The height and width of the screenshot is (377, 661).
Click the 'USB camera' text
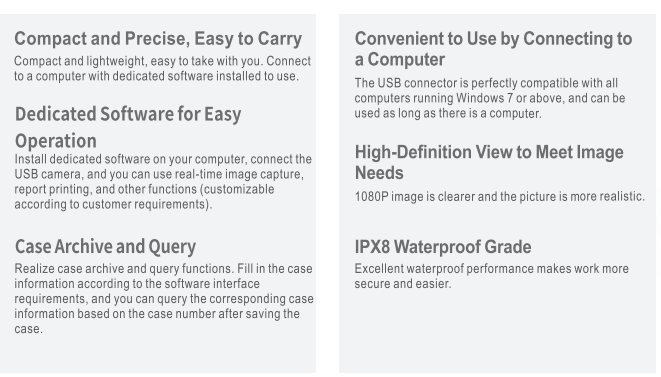pyautogui.click(x=48, y=174)
